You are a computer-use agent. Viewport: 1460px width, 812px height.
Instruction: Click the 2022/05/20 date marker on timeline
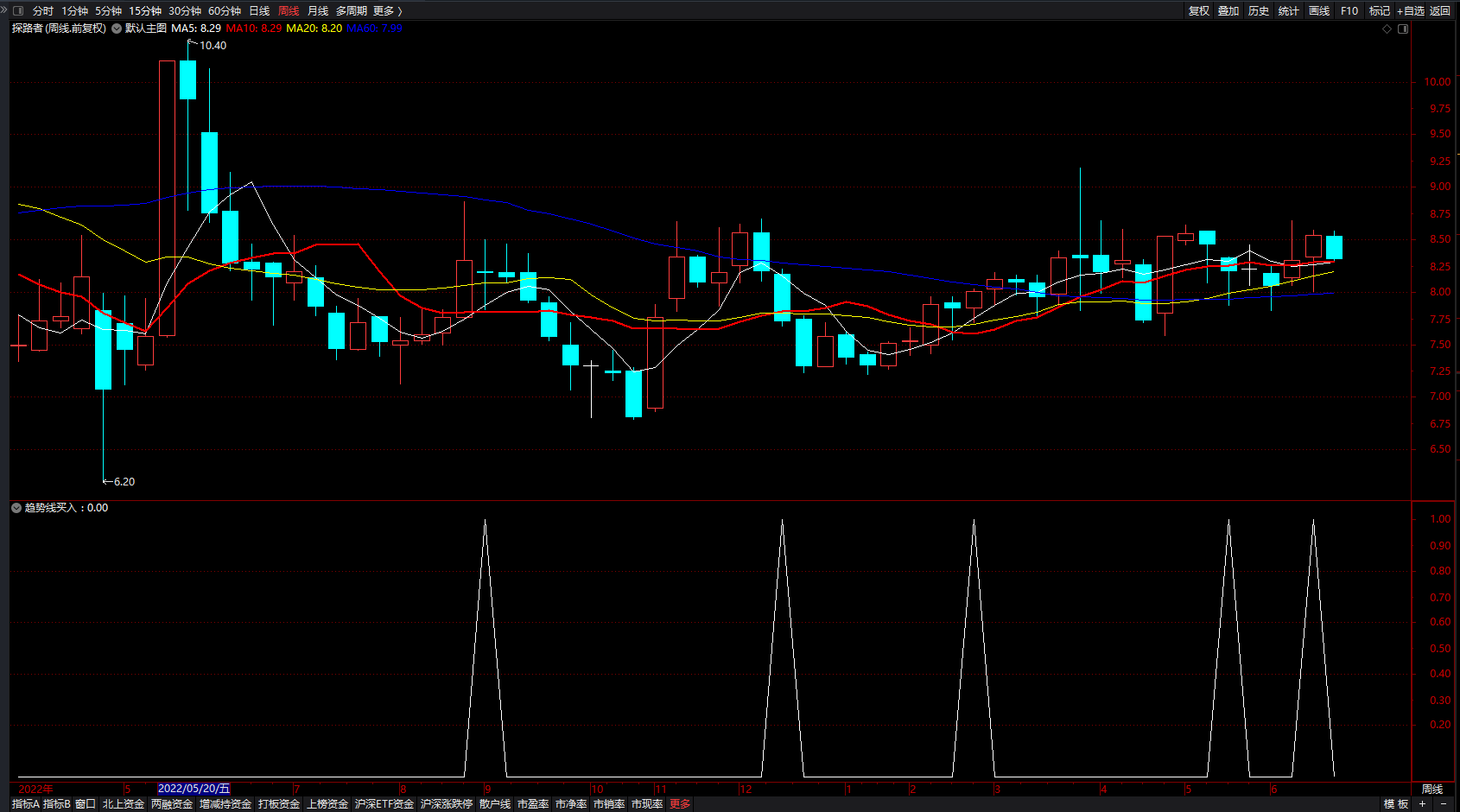tap(194, 789)
